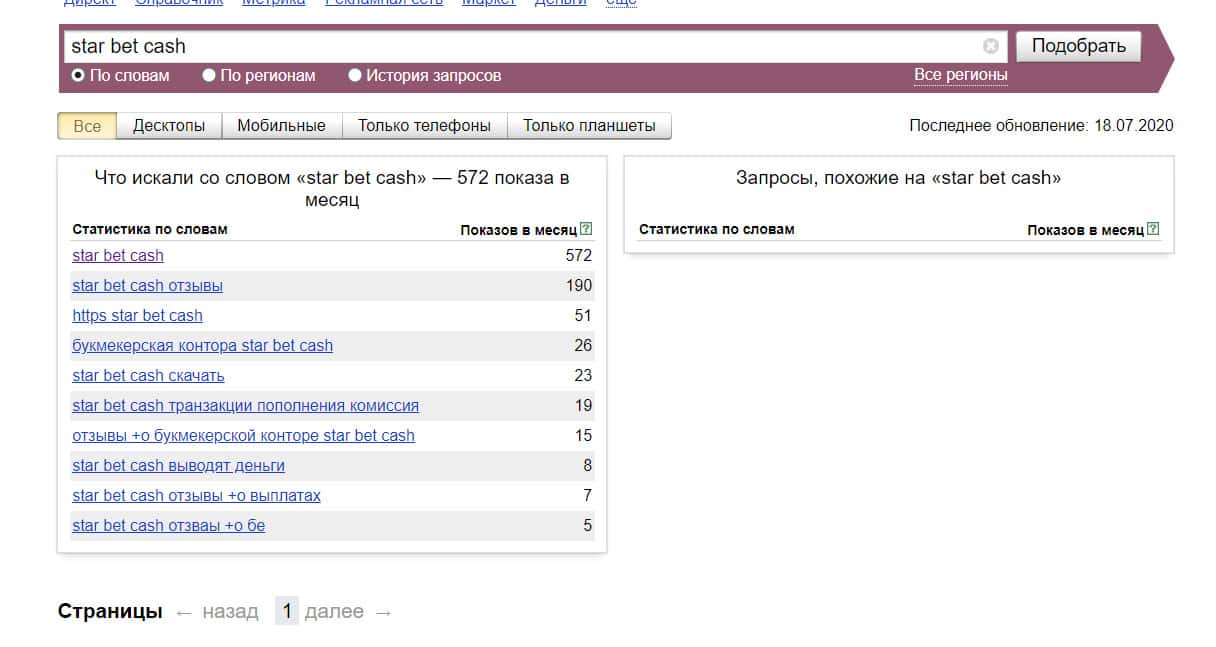This screenshot has height=647, width=1216.
Task: Switch to the 'Только планшеты' tab
Action: (x=590, y=126)
